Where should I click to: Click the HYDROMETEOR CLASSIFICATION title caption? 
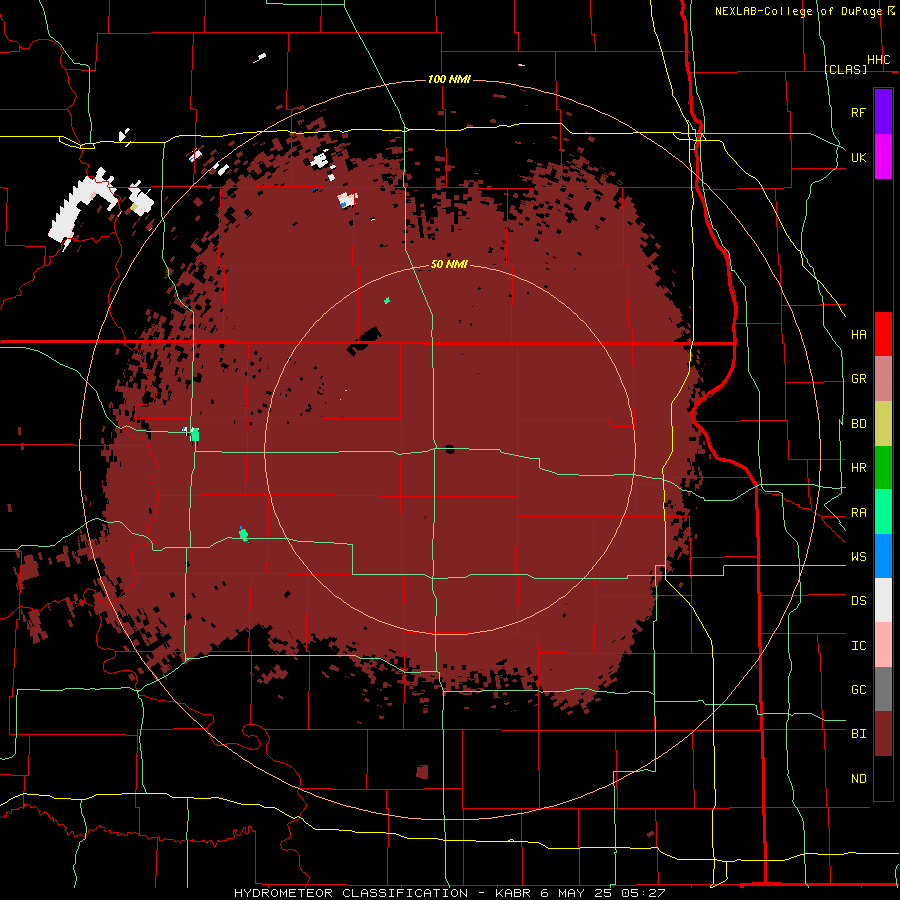(351, 893)
